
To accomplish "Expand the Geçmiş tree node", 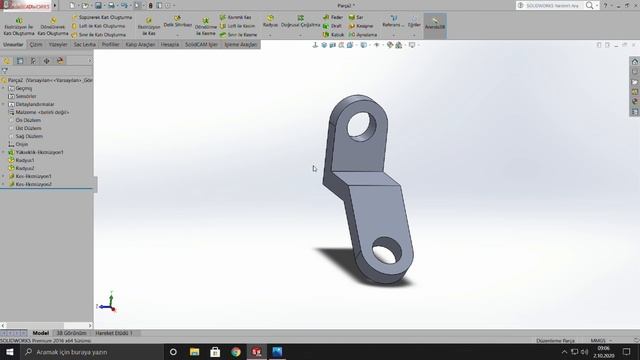I will coord(3,88).
